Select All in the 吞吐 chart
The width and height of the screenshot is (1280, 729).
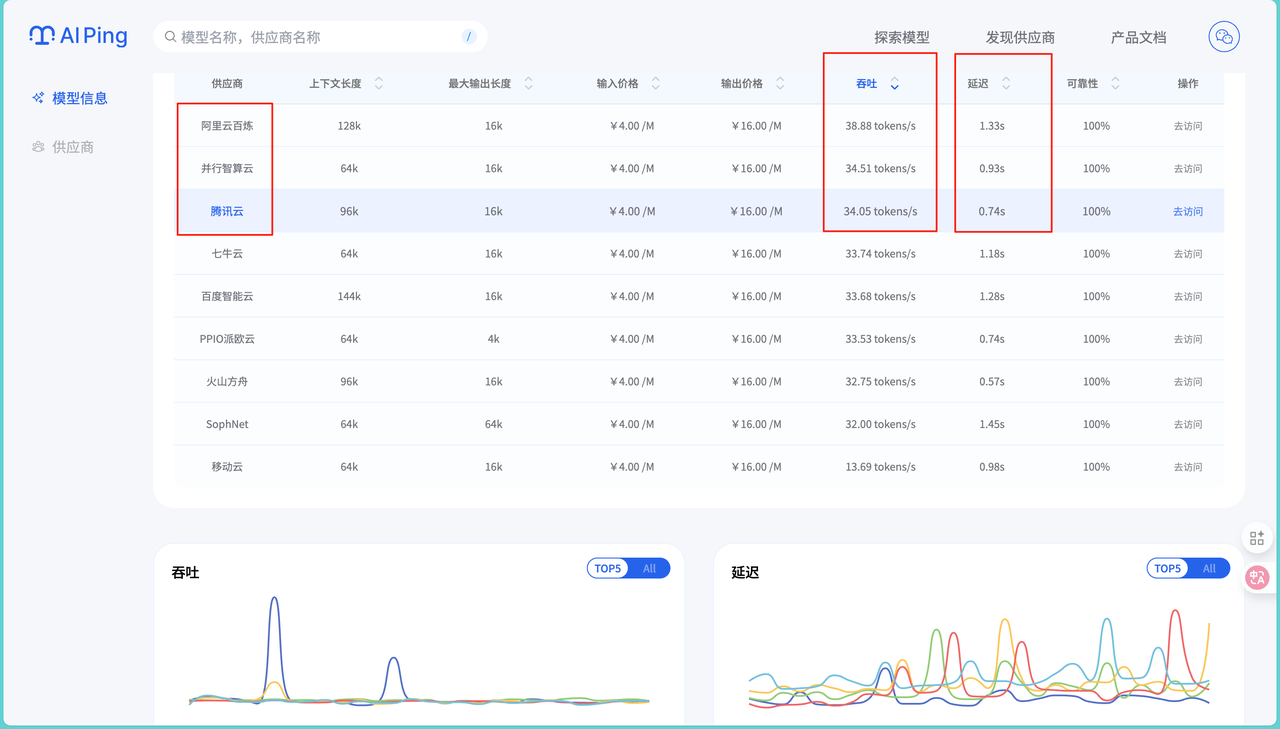click(649, 568)
